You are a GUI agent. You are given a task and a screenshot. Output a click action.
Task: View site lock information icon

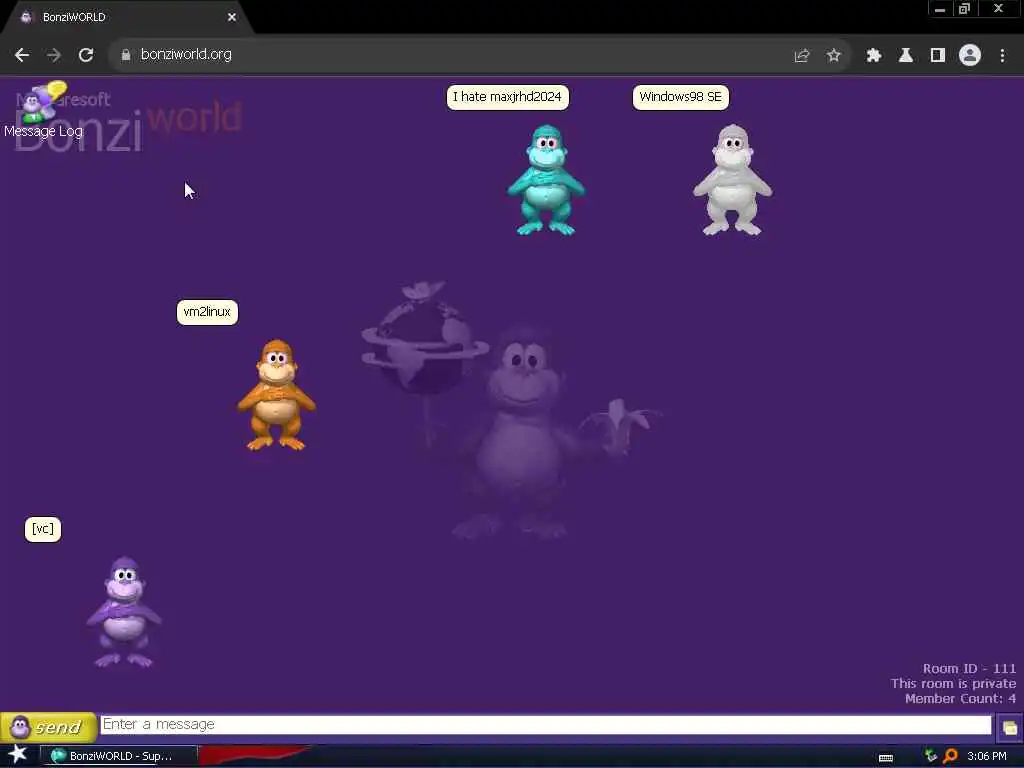pyautogui.click(x=125, y=55)
